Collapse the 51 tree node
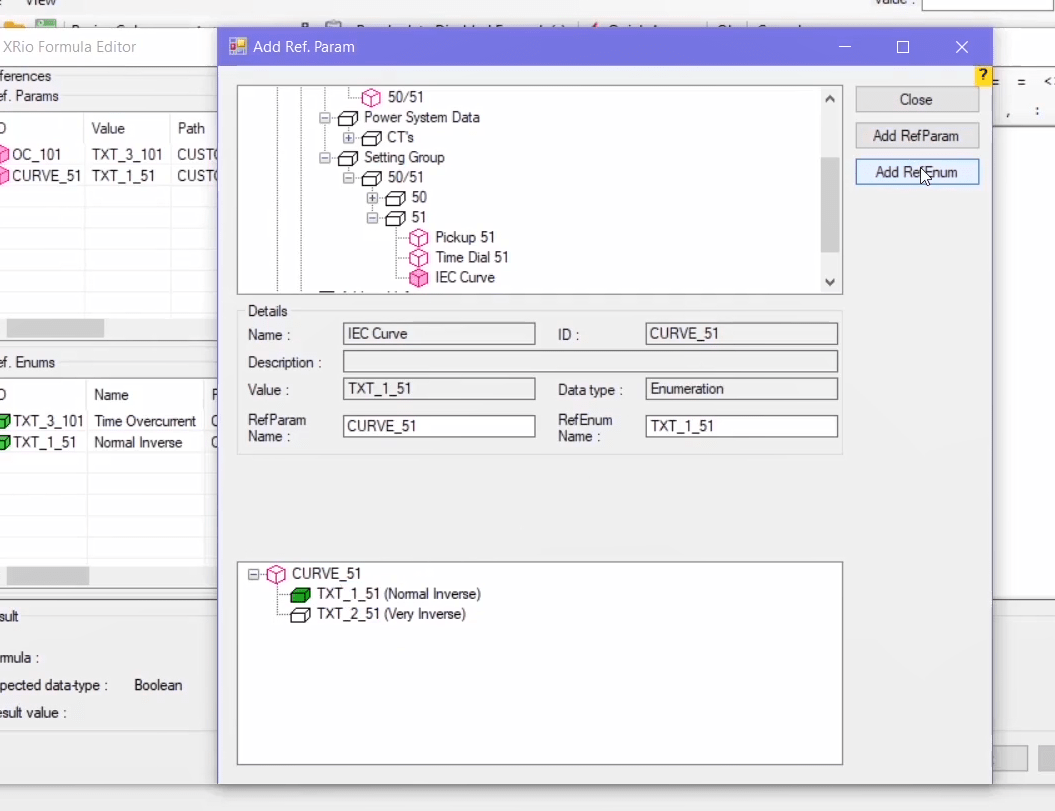Viewport: 1055px width, 811px height. (x=372, y=218)
